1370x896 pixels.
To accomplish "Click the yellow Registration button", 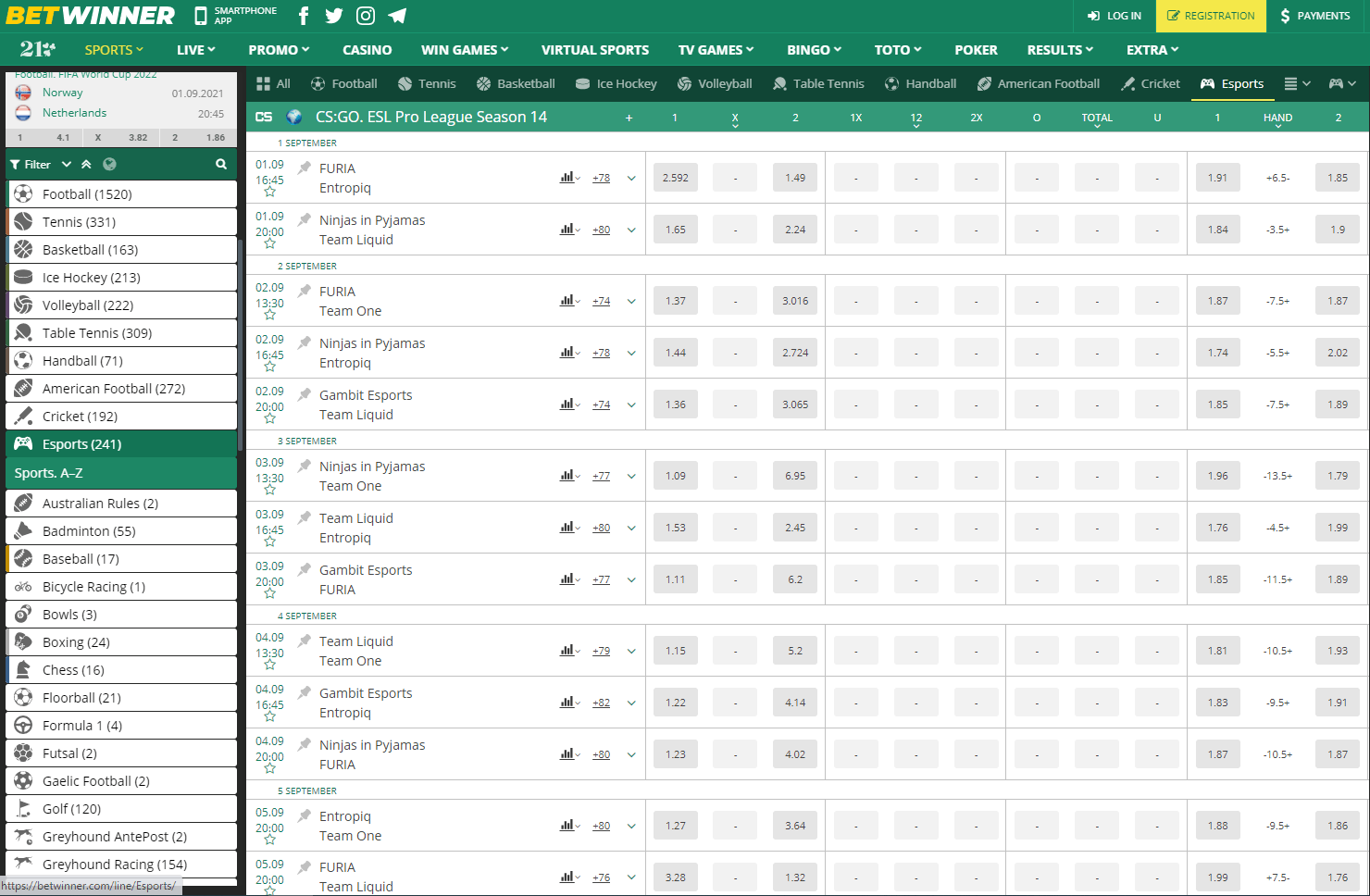I will pos(1211,16).
